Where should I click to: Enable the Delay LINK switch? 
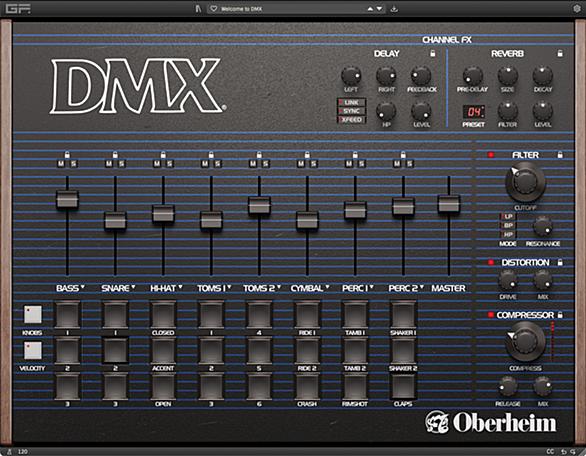click(x=351, y=102)
